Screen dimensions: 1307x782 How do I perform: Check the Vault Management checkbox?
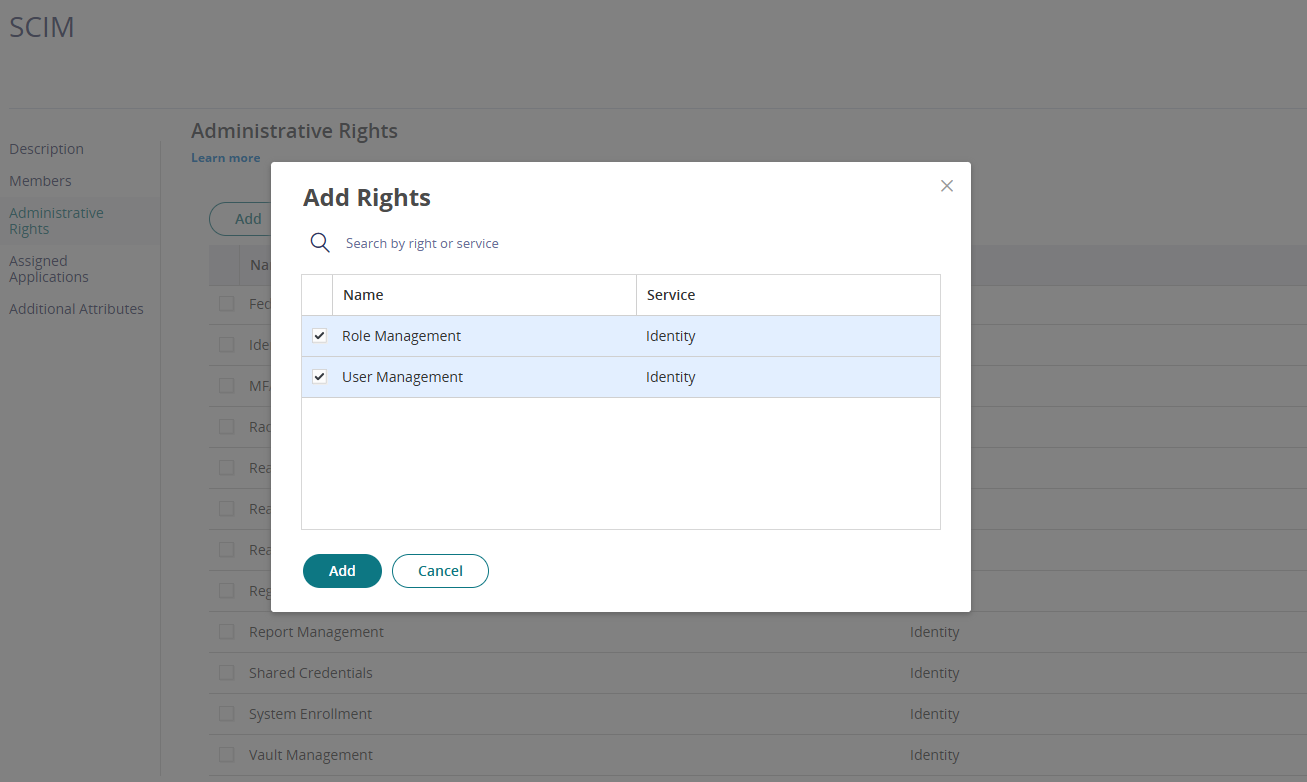[x=226, y=754]
